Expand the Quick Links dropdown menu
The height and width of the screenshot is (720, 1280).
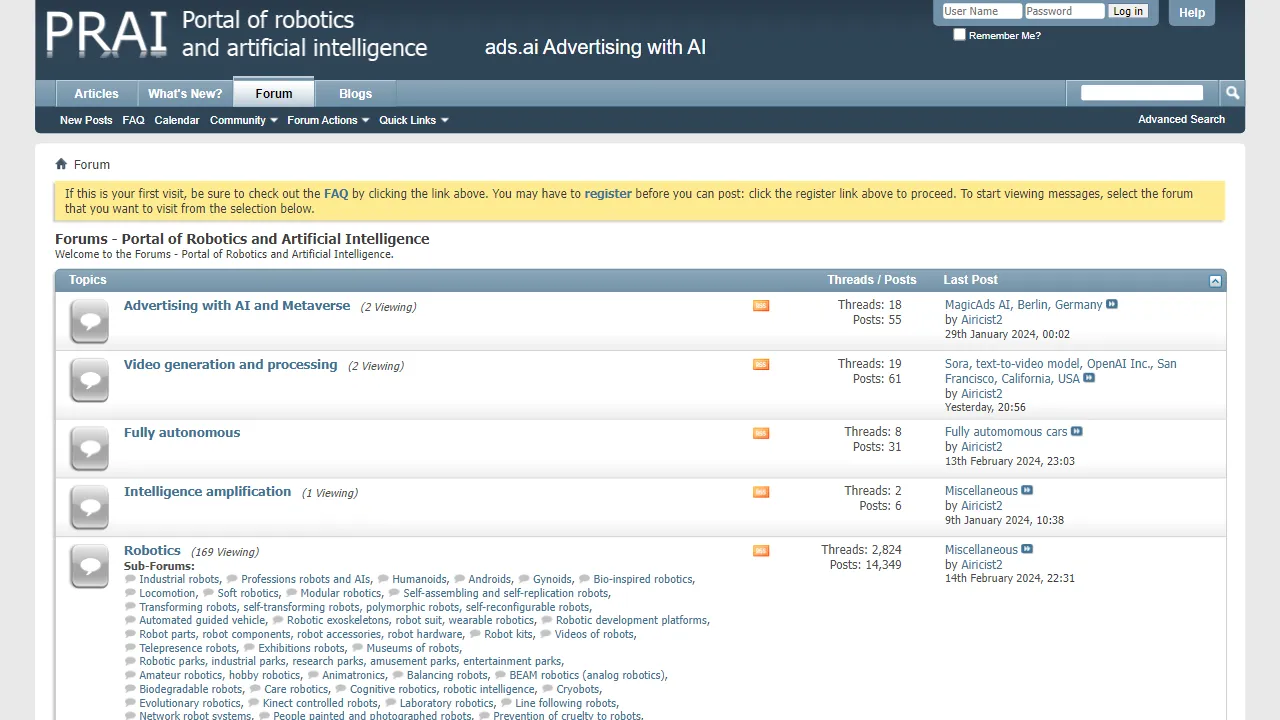click(x=413, y=120)
